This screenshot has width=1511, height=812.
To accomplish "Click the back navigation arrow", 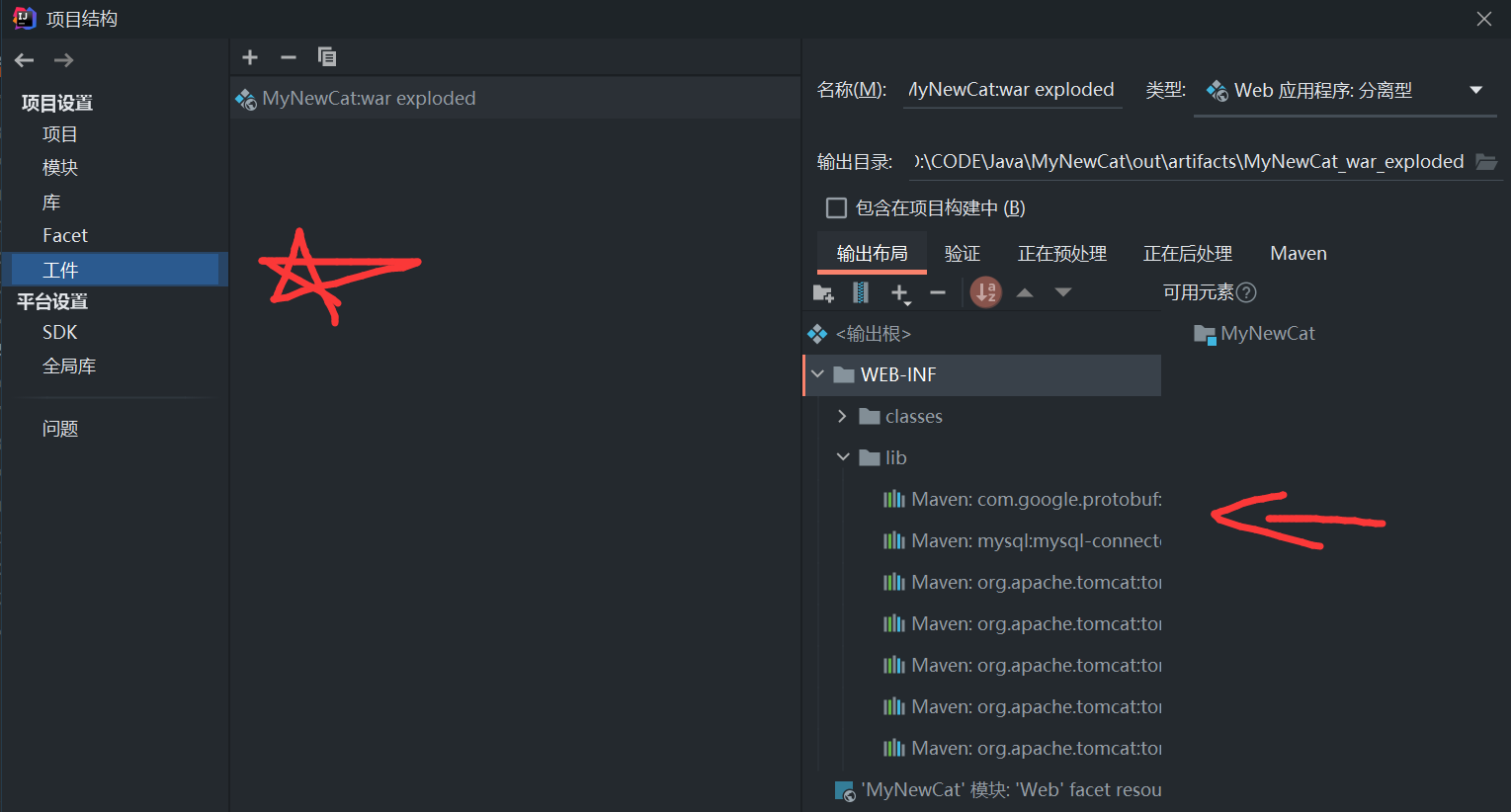I will (x=25, y=60).
